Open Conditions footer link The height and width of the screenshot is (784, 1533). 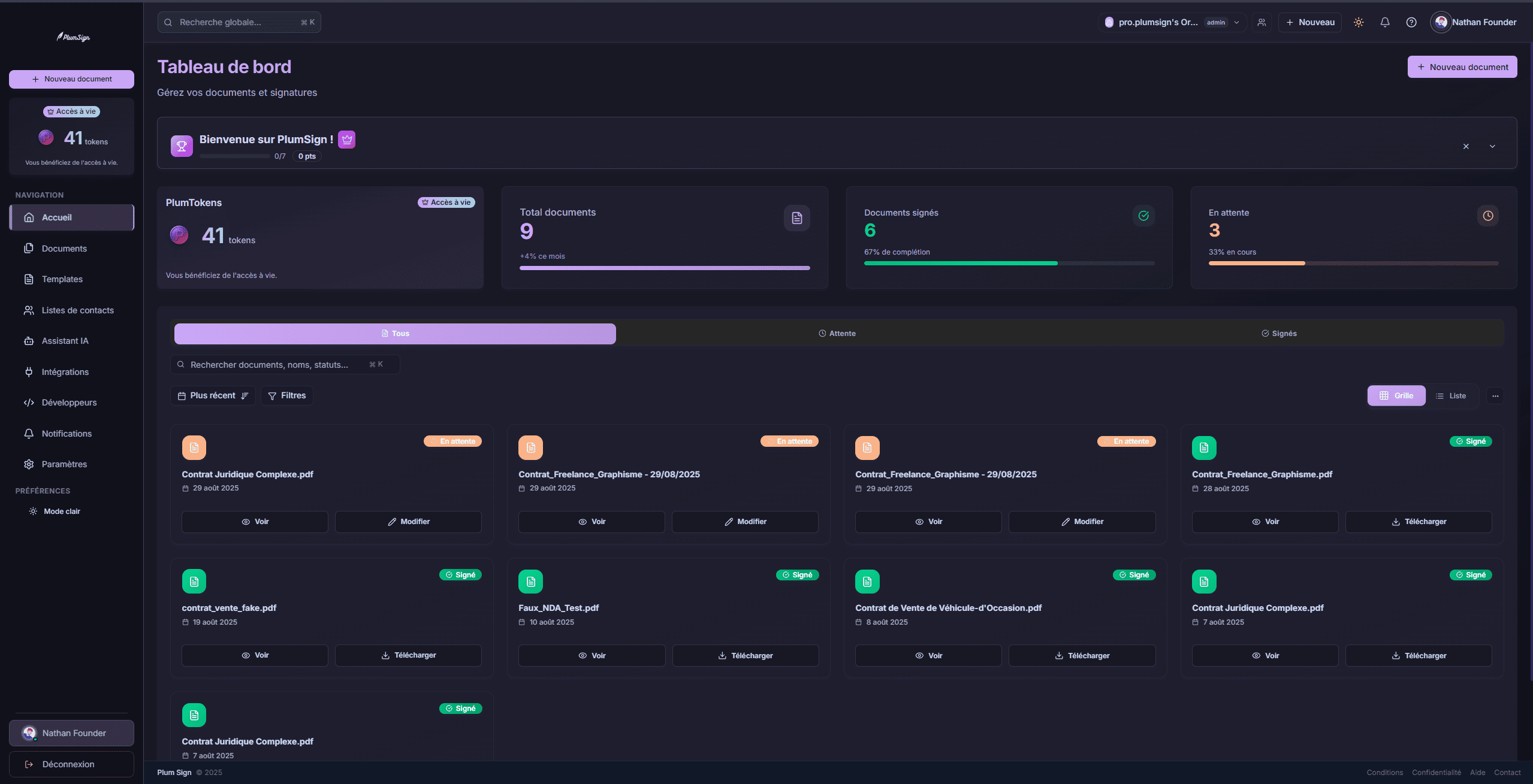[x=1385, y=773]
